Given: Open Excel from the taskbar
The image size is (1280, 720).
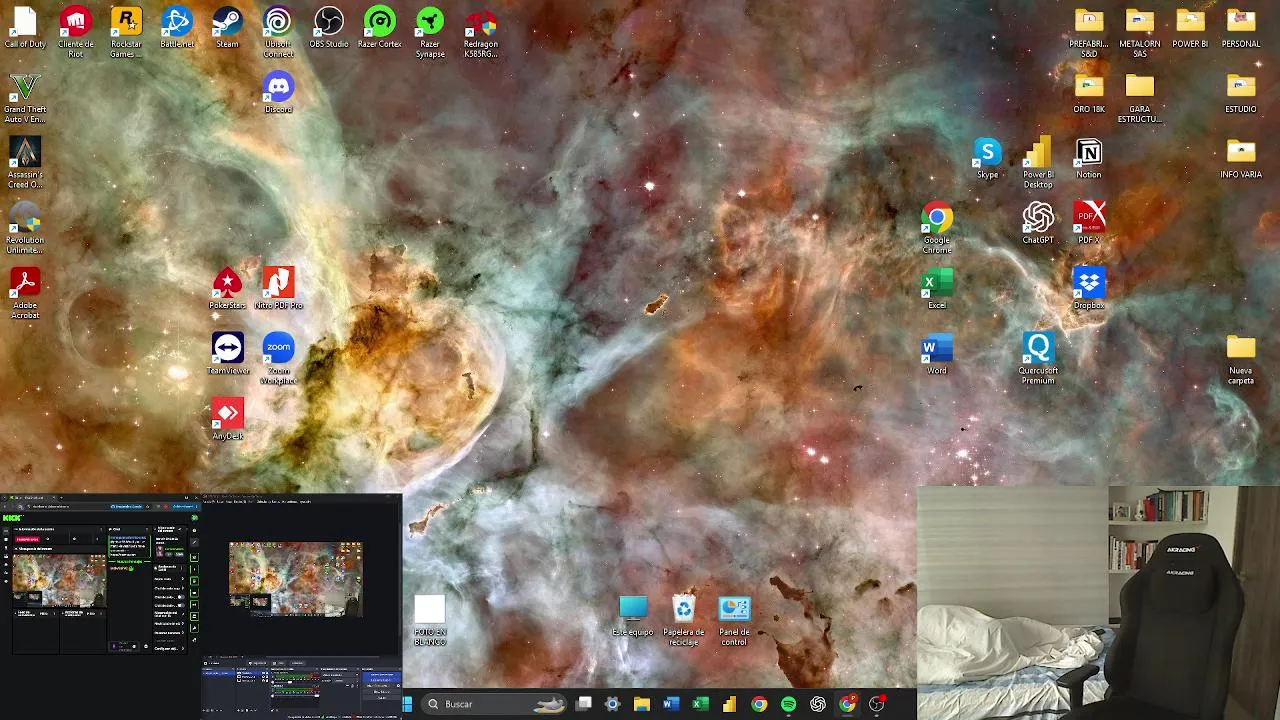Looking at the screenshot, I should (x=700, y=704).
